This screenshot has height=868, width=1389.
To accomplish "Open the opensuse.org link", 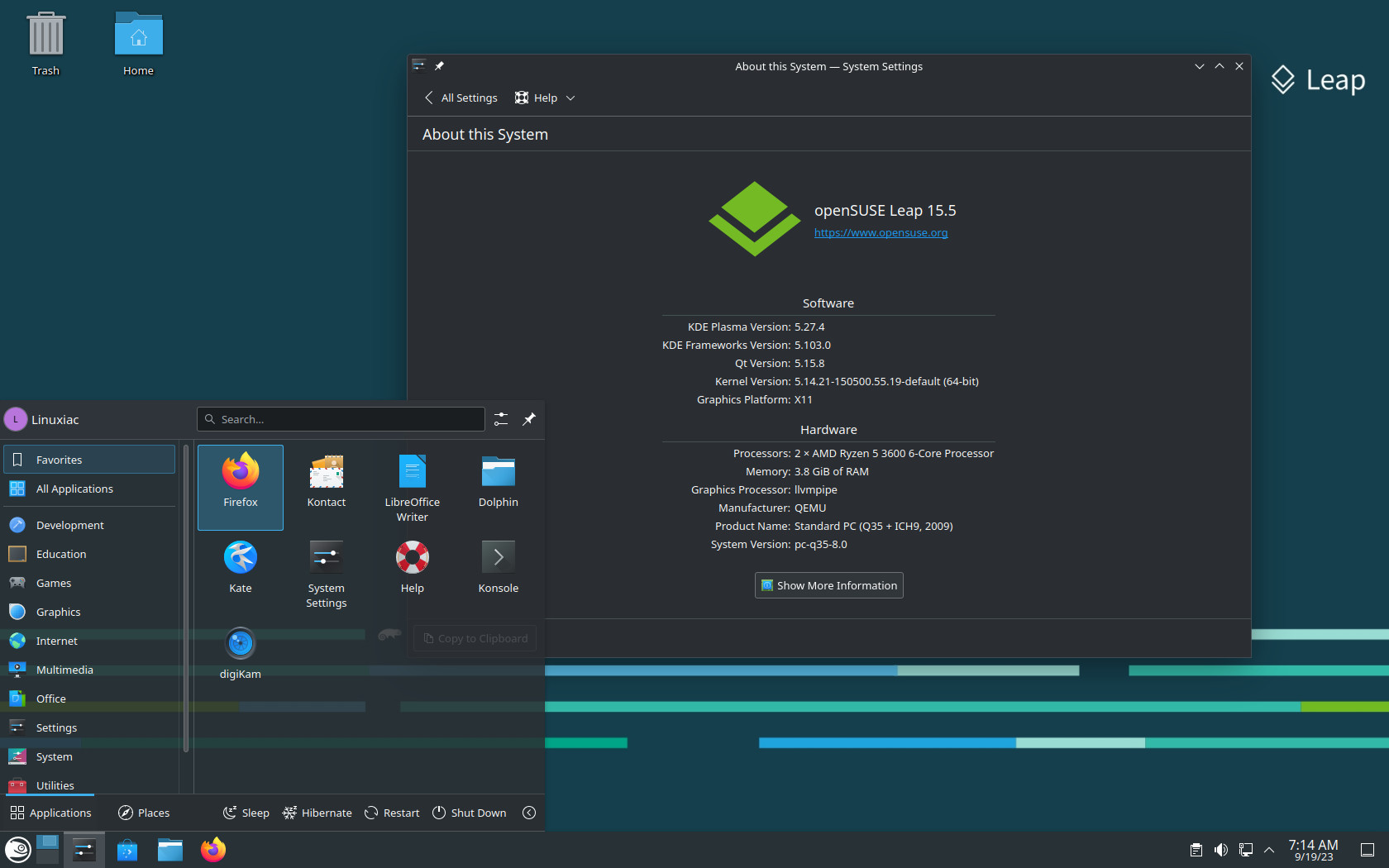I will coord(881,232).
